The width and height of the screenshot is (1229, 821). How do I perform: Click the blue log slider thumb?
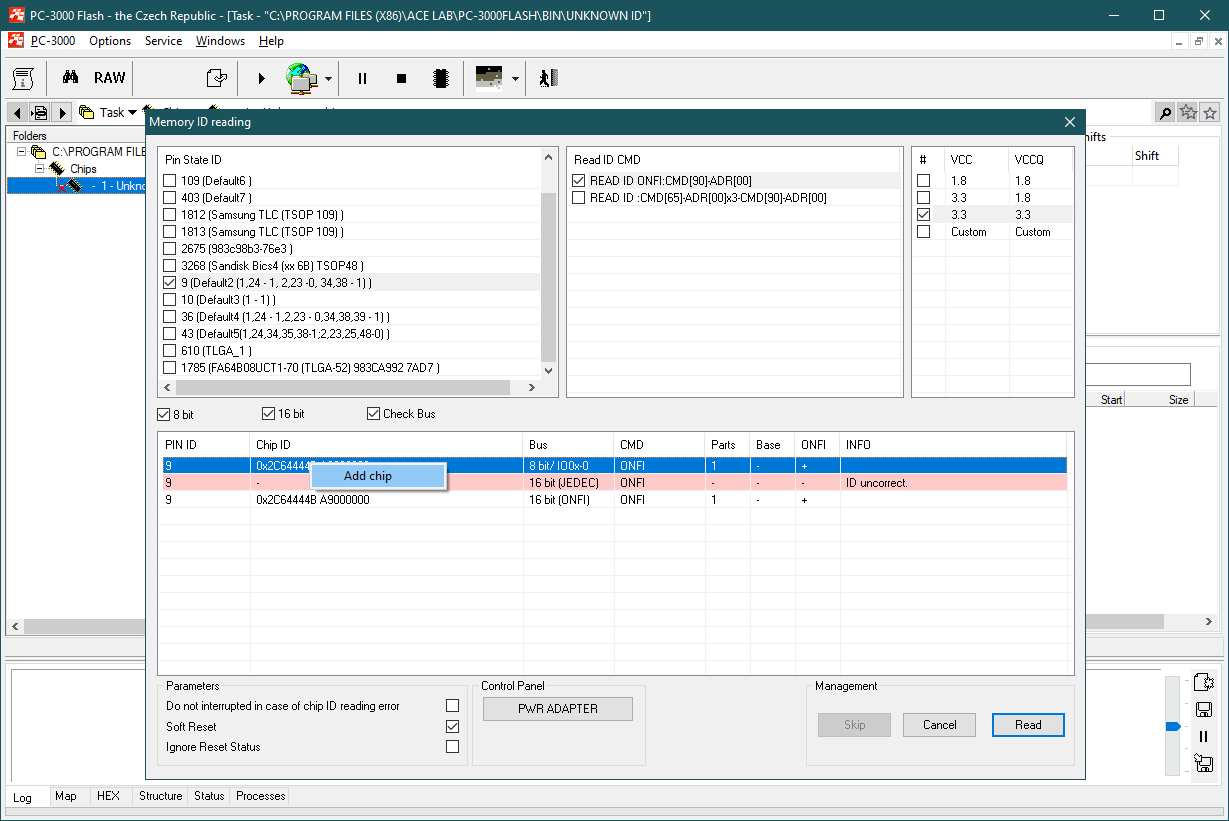point(1173,727)
